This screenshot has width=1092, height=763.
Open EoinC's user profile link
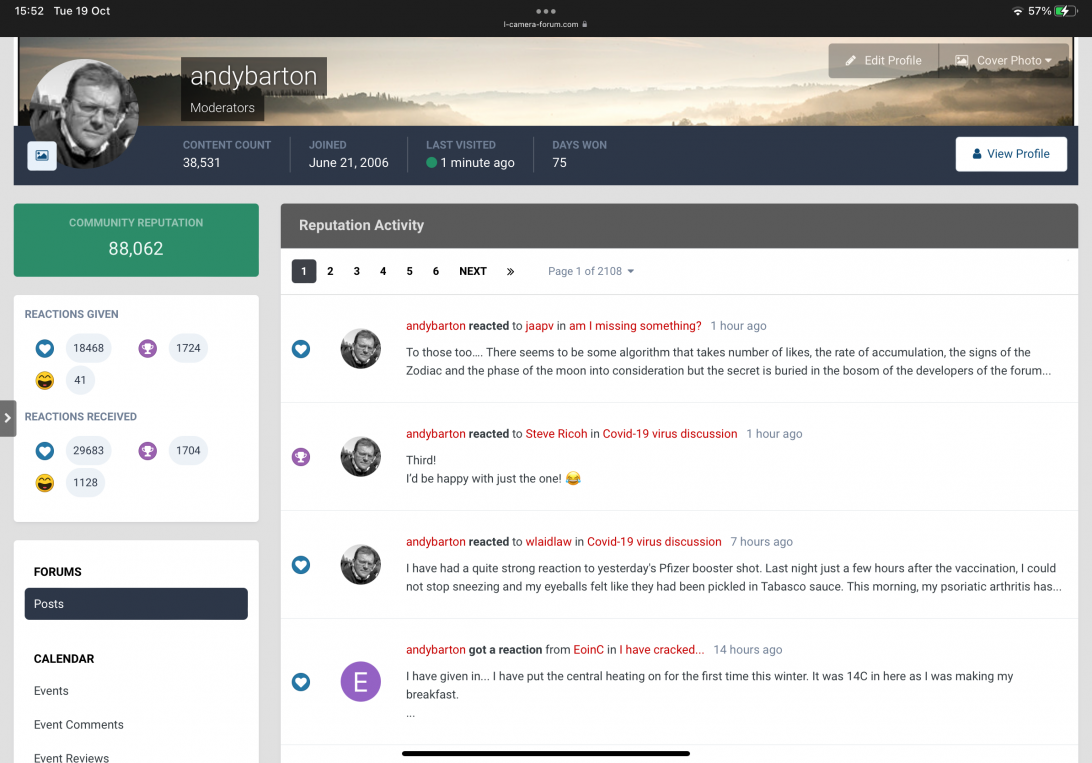588,650
